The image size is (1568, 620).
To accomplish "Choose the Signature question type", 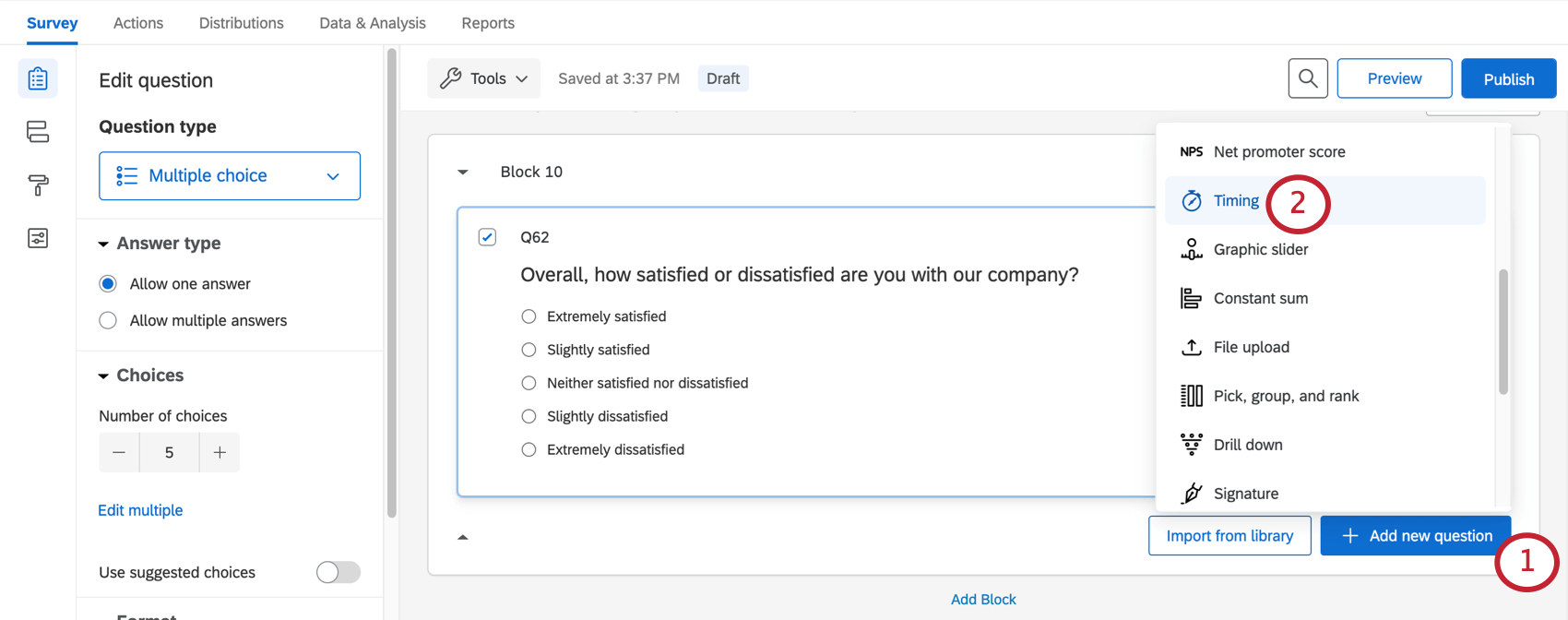I will (x=1245, y=493).
